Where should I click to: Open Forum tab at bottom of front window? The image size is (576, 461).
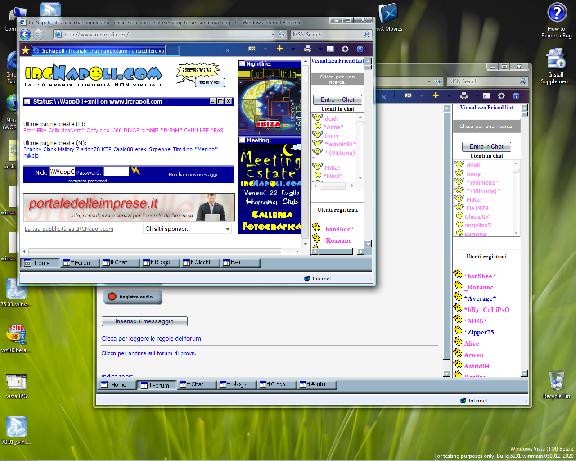point(81,263)
